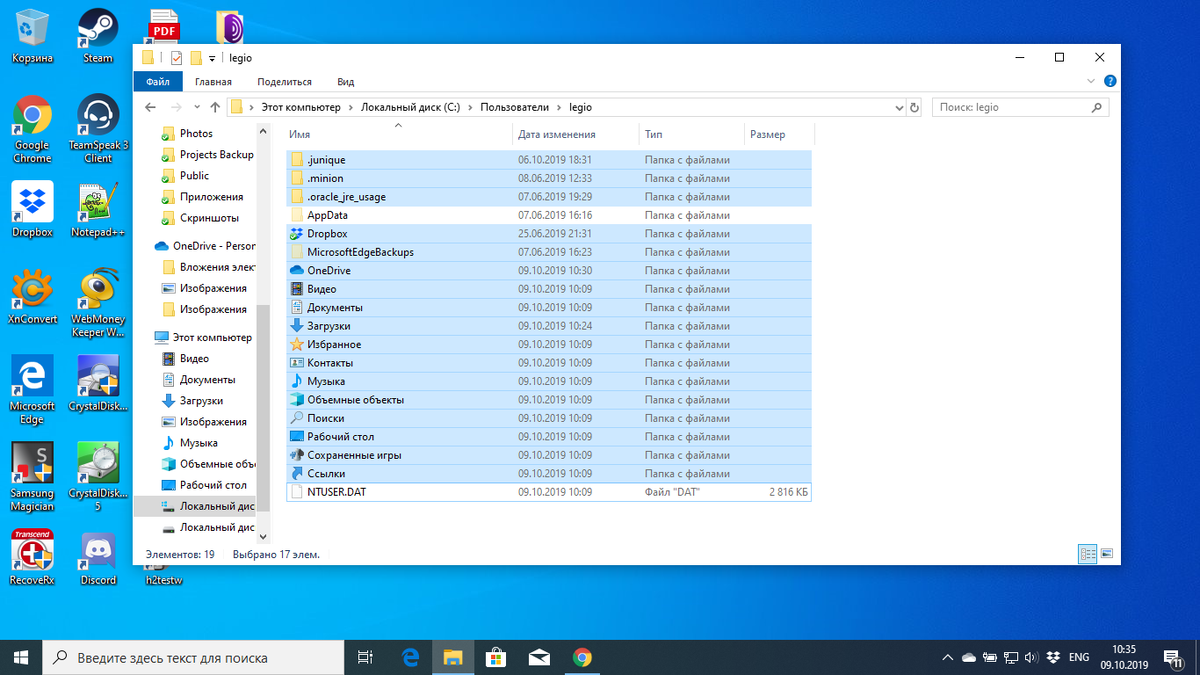Click the ENG language indicator
Screen dimensions: 1200x675
[1079, 657]
